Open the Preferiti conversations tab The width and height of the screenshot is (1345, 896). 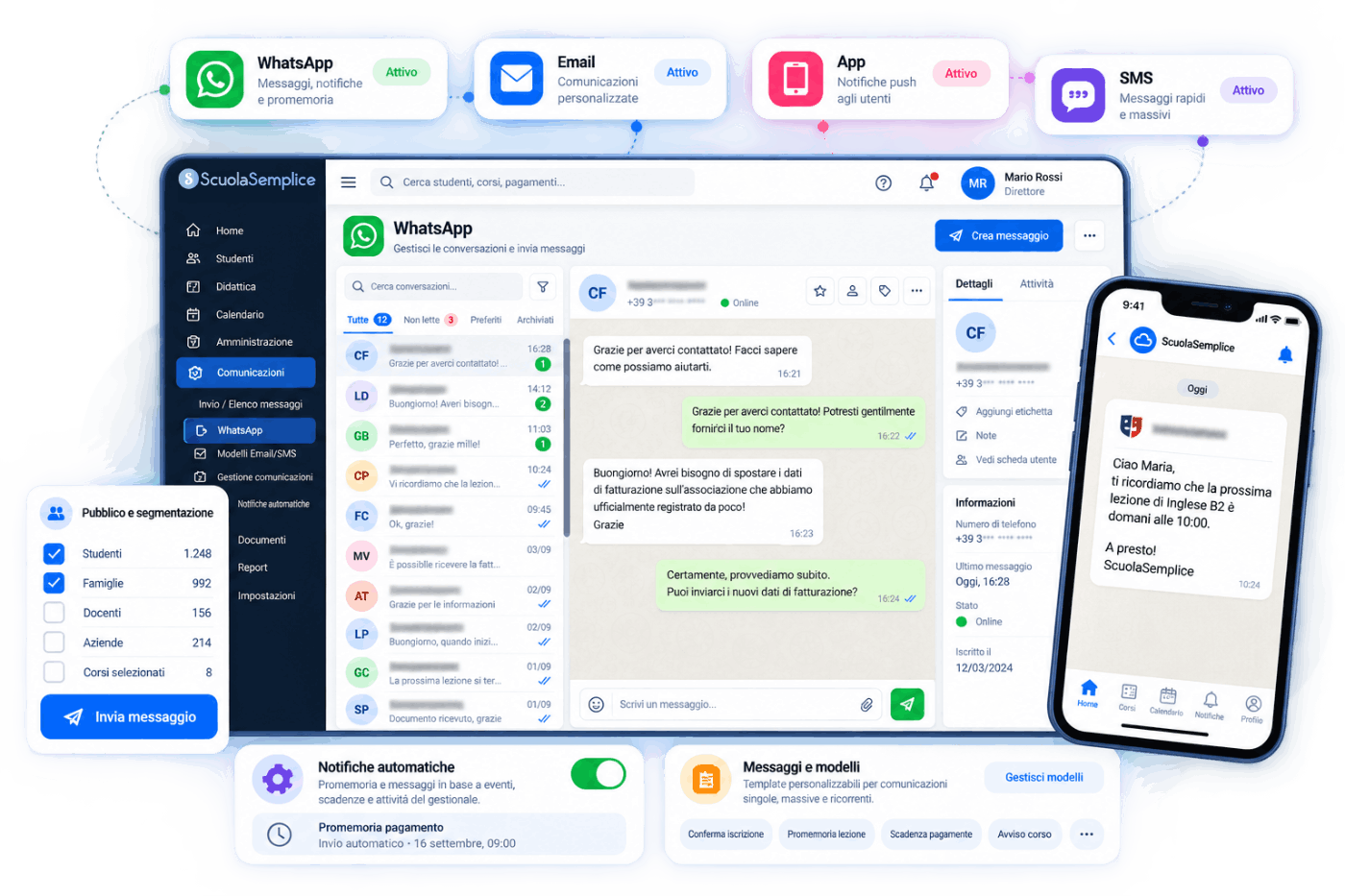tap(486, 320)
